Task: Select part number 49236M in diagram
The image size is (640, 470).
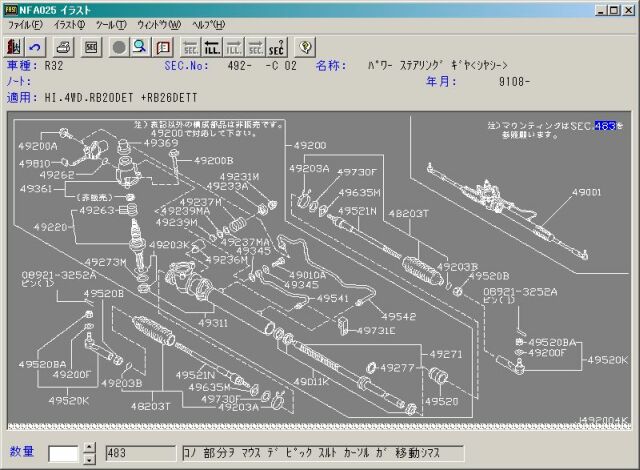Action: pos(227,260)
